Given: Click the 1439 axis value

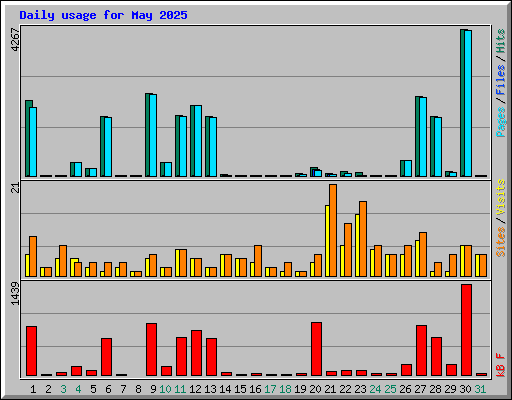Looking at the screenshot, I should pos(15,293).
